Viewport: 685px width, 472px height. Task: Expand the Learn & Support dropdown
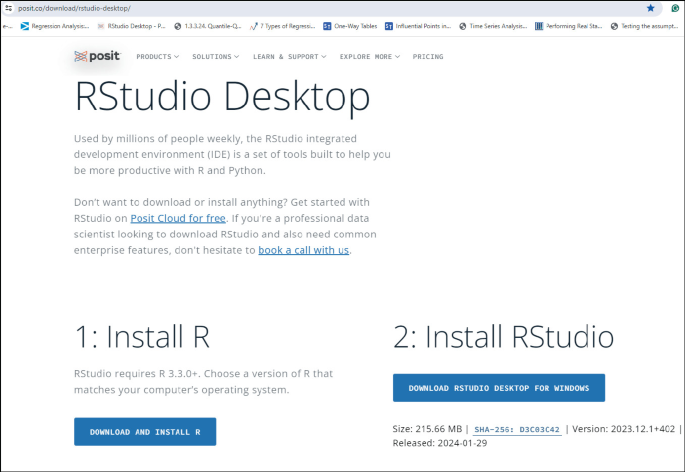(290, 57)
